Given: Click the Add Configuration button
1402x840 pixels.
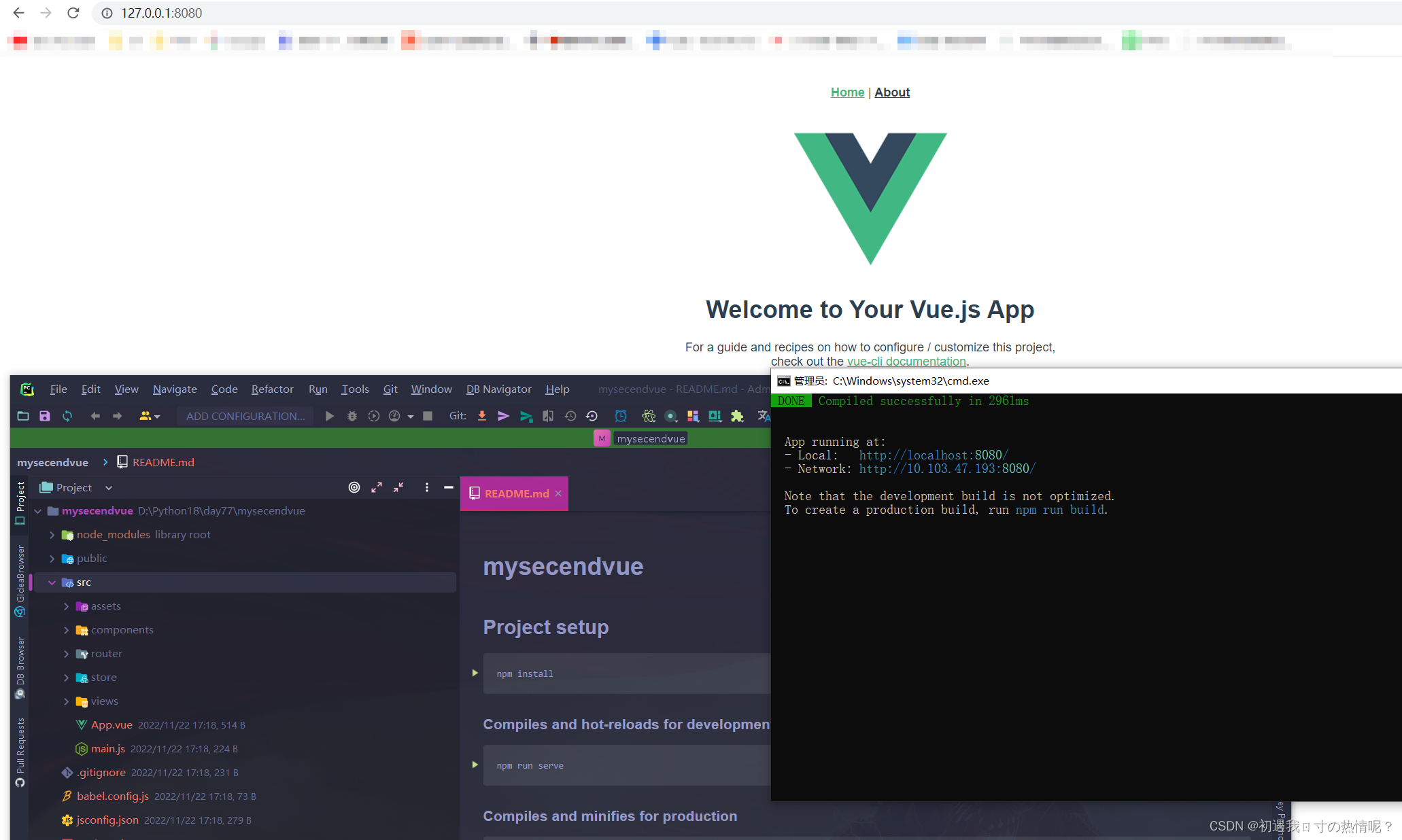Looking at the screenshot, I should pyautogui.click(x=245, y=416).
